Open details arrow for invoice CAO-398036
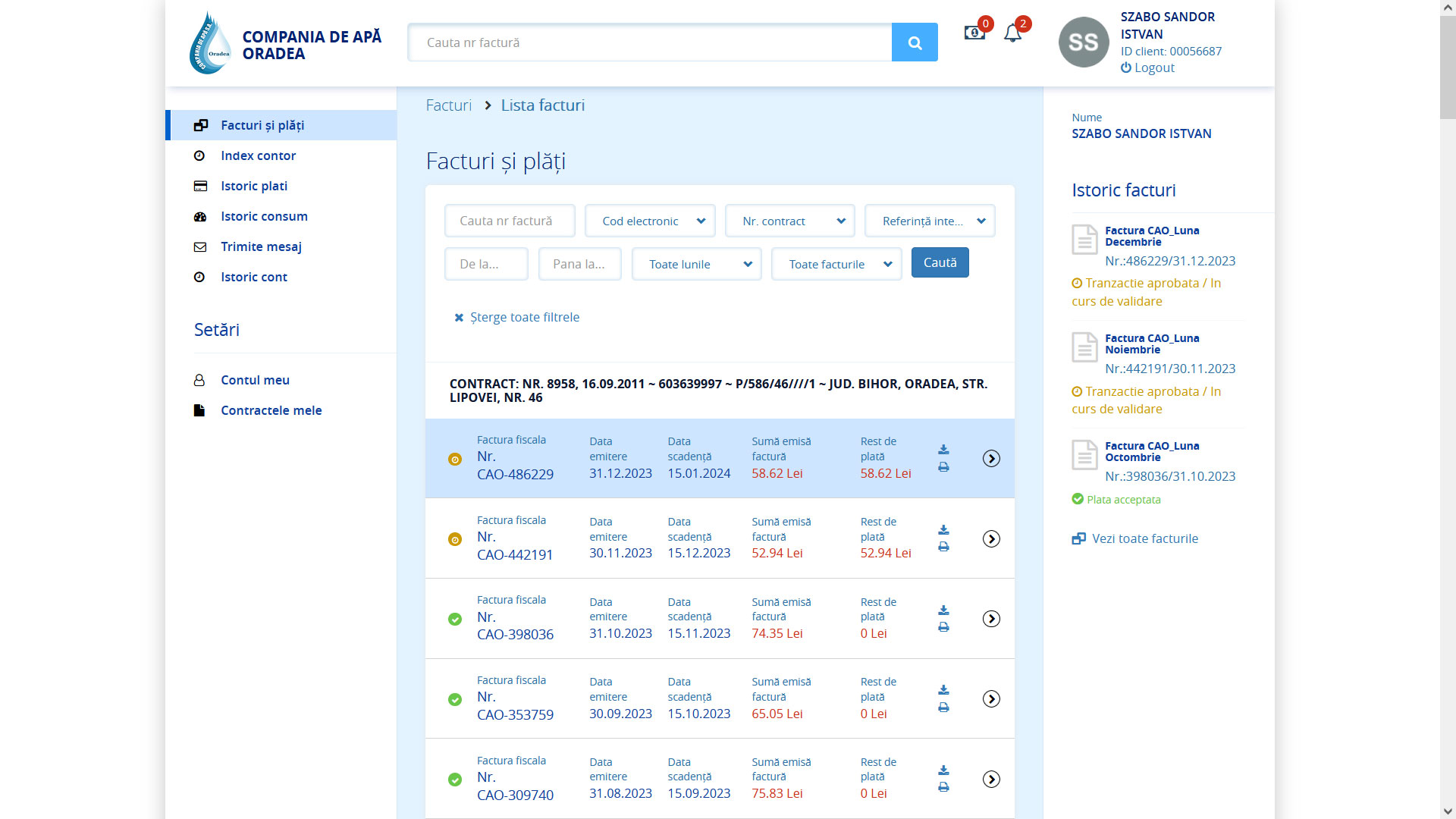The image size is (1456, 819). (x=991, y=619)
